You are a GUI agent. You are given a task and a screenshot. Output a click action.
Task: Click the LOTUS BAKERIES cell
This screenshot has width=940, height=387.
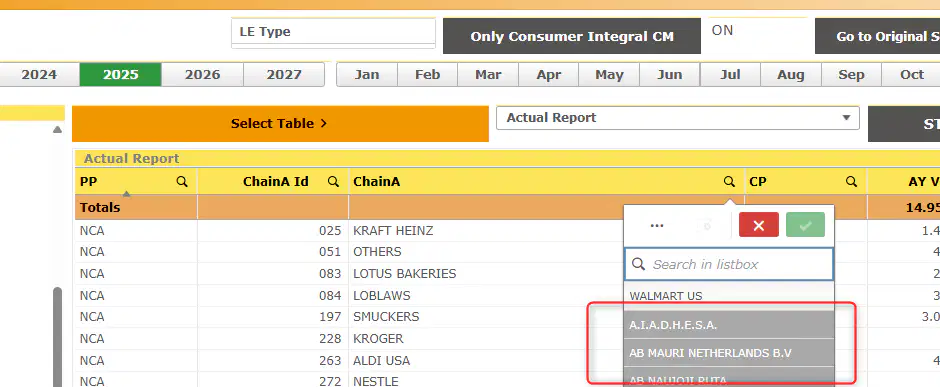click(405, 273)
